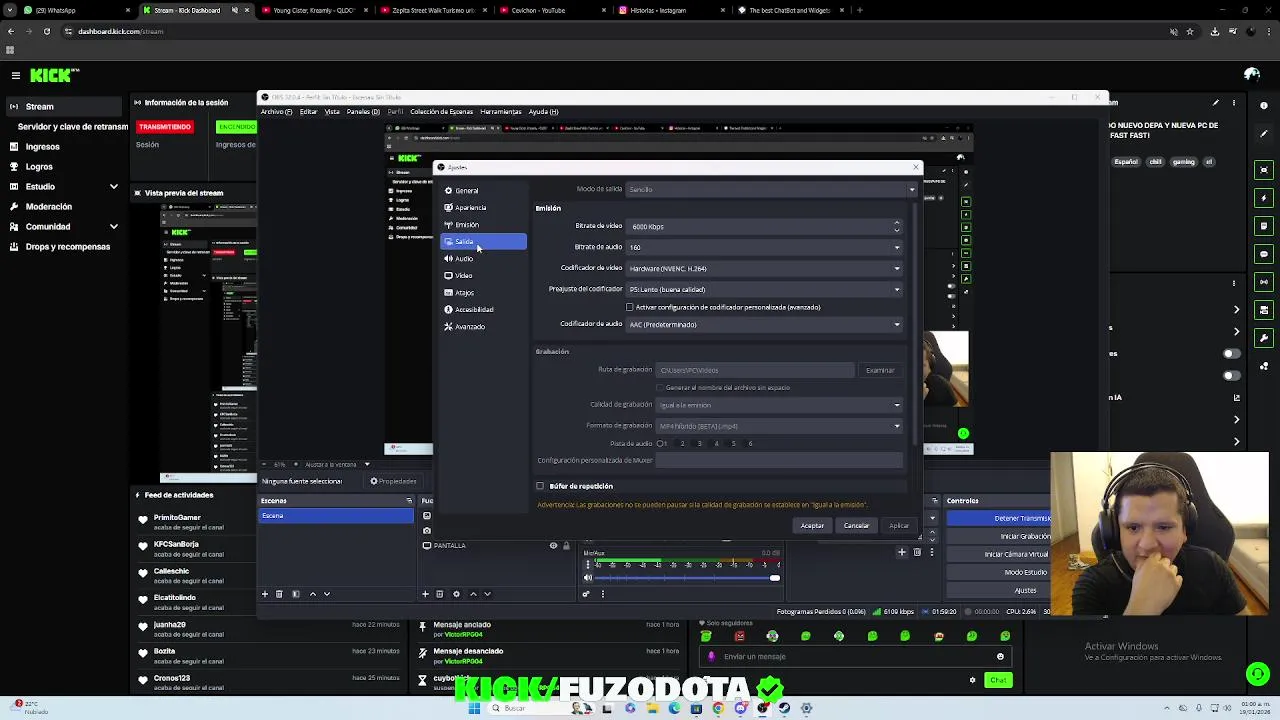This screenshot has width=1280, height=720.
Task: Open Codificador de audio dropdown
Action: (764, 324)
